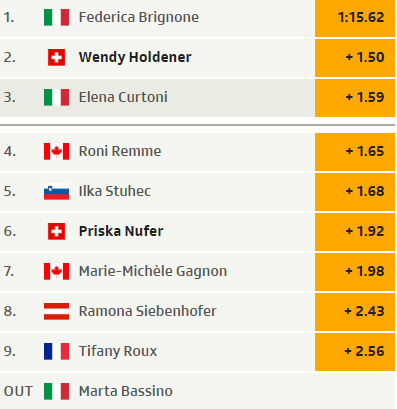
Task: Click the winning time 1:15.62 cell
Action: pyautogui.click(x=355, y=18)
